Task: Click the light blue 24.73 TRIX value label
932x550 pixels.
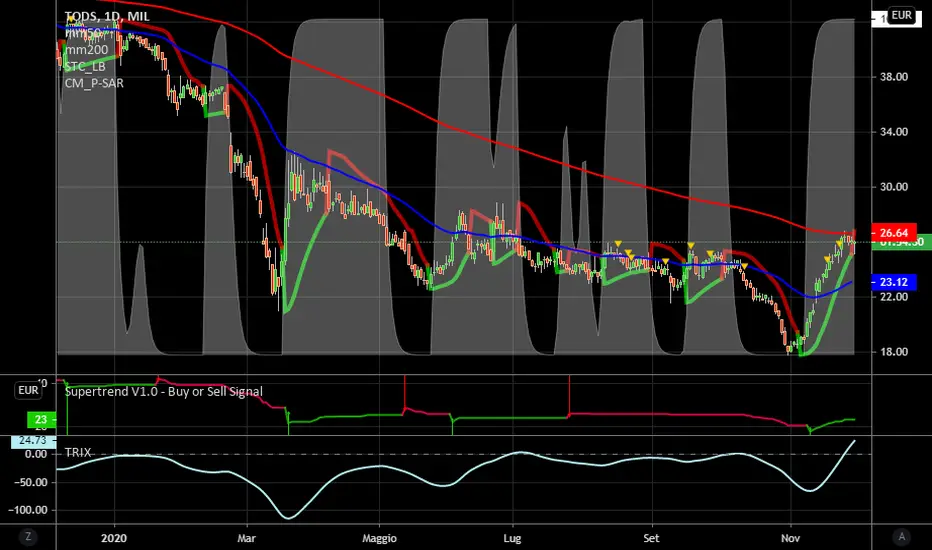Action: [x=33, y=441]
